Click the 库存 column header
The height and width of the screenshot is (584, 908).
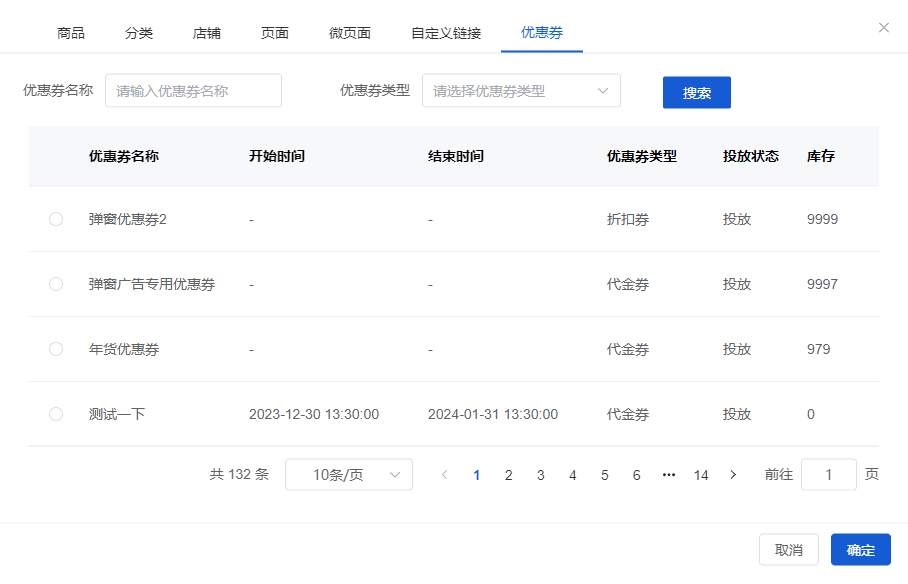coord(821,156)
